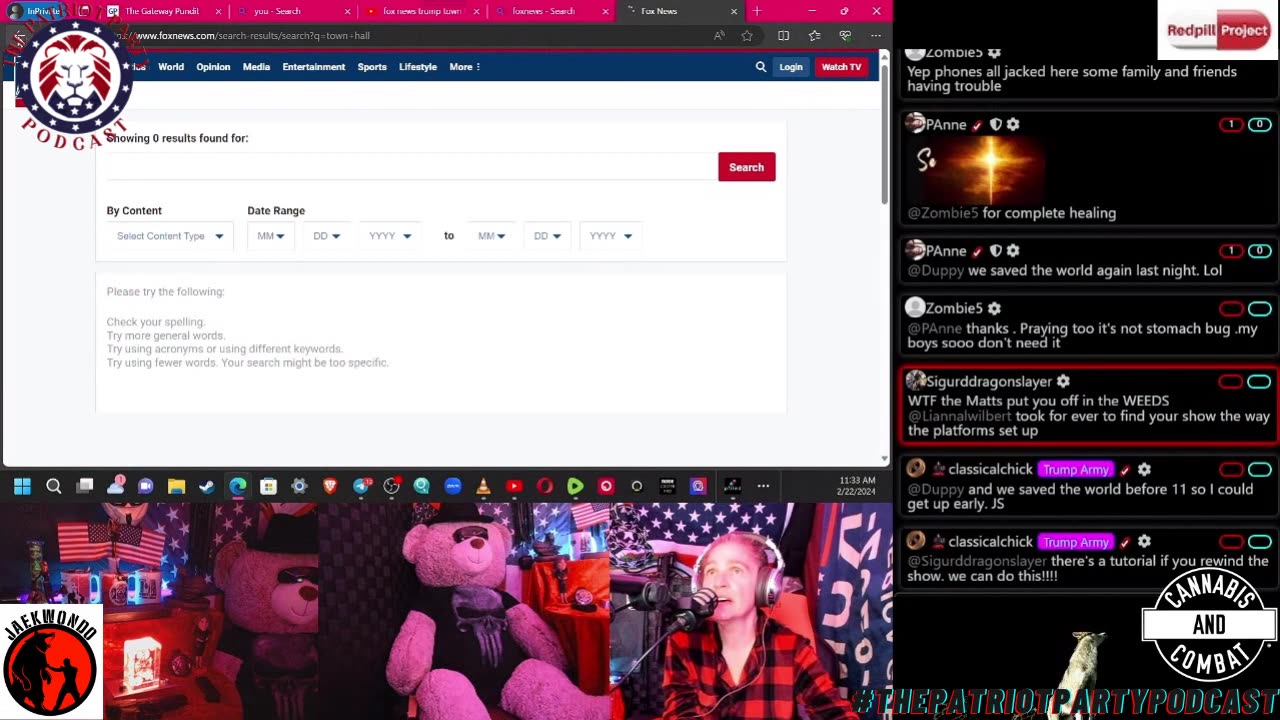Toggle red pill button on Sigurddragonslayer's message
The image size is (1280, 720).
click(x=1230, y=381)
